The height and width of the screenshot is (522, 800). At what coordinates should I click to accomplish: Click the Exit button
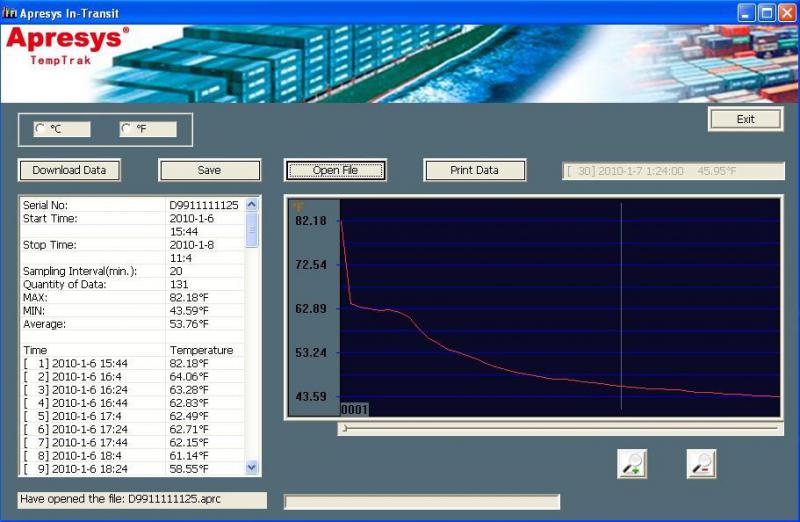[x=745, y=119]
